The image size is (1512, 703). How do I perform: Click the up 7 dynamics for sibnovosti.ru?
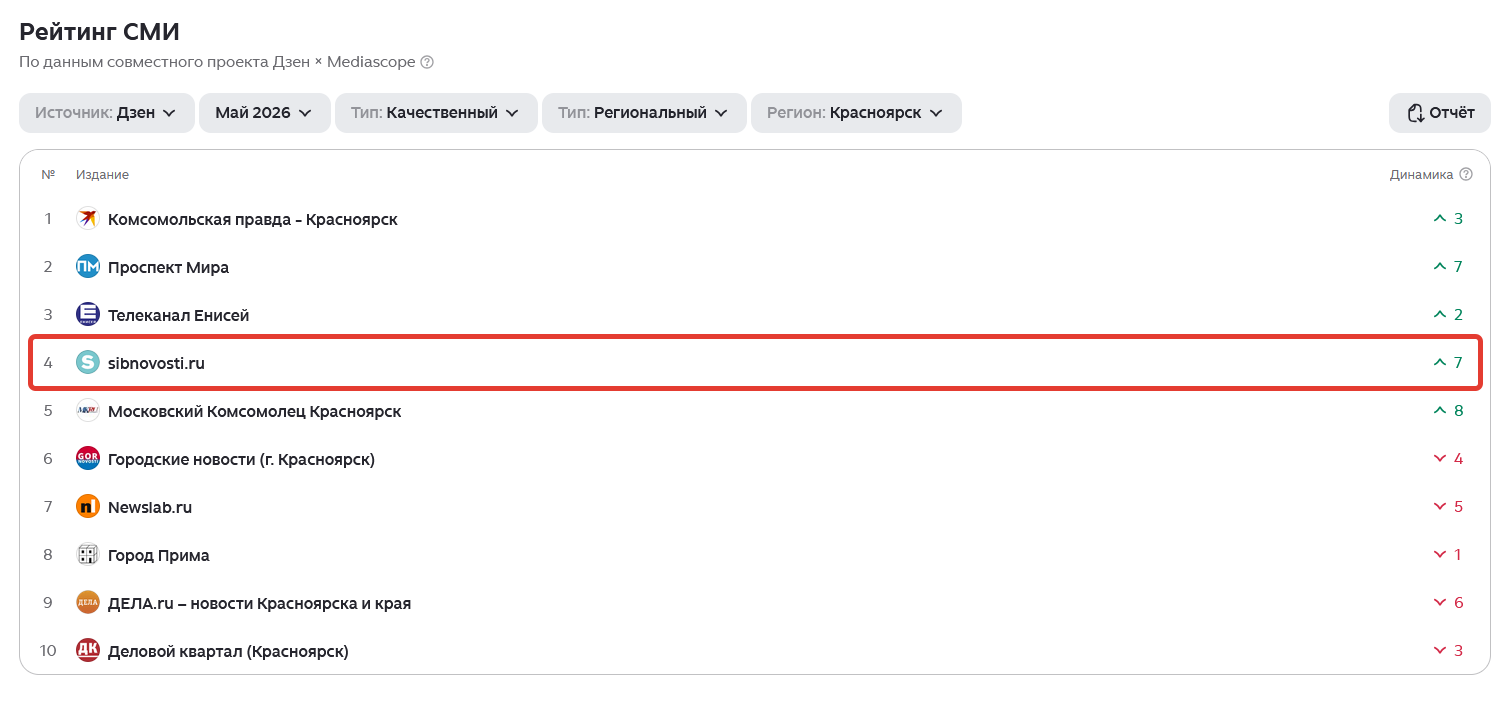pyautogui.click(x=1448, y=363)
